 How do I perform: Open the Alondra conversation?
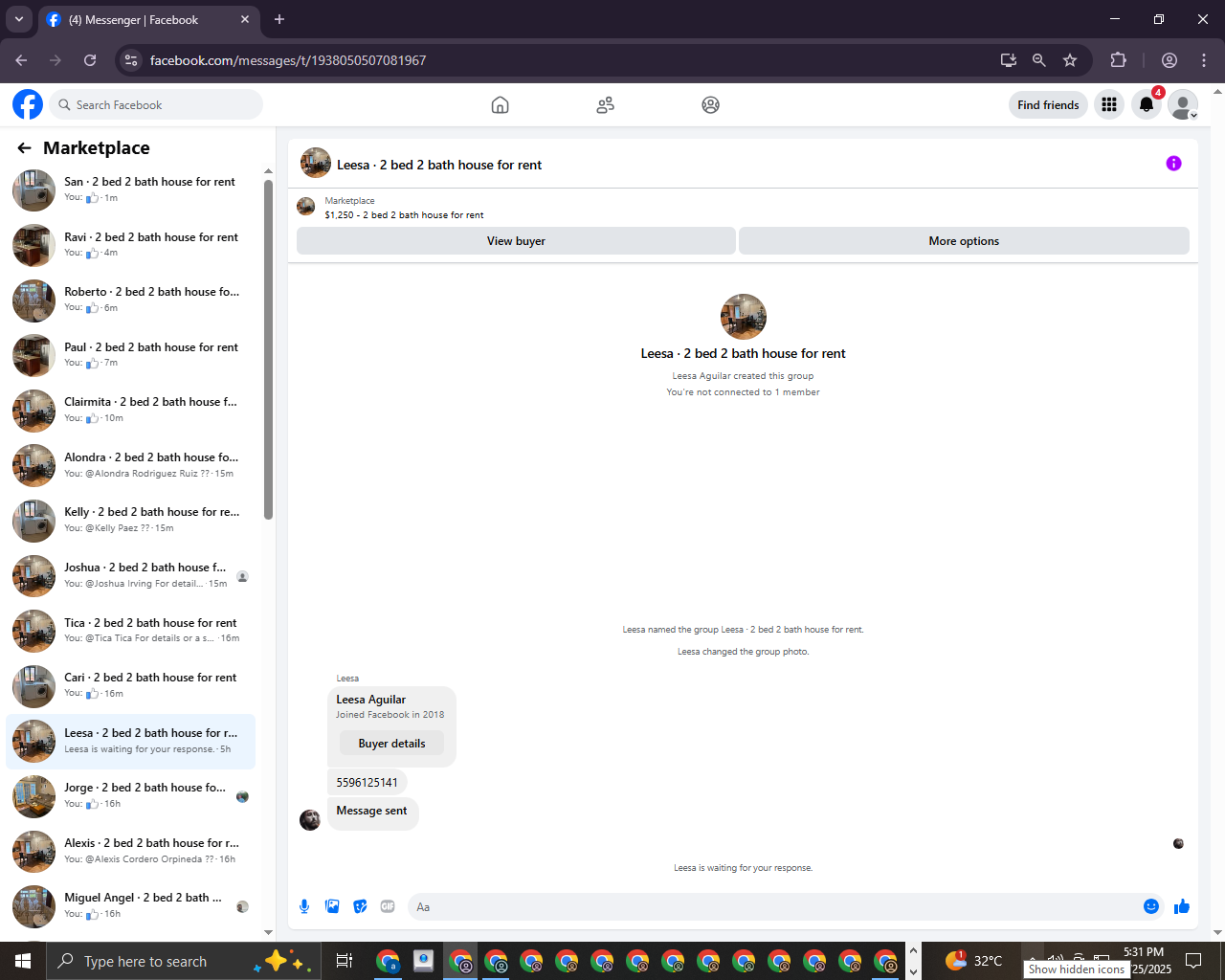(x=131, y=466)
